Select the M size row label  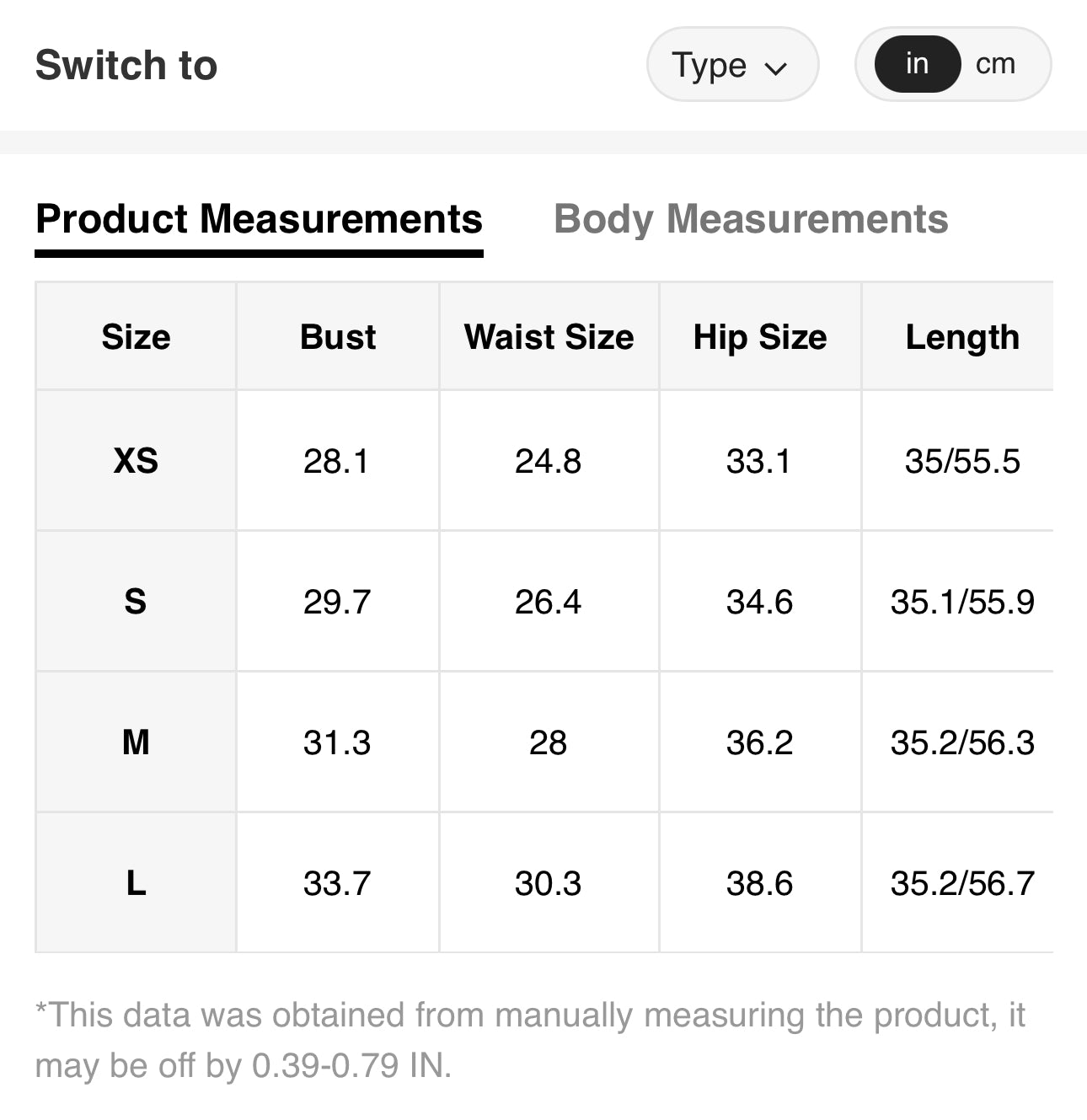click(136, 742)
